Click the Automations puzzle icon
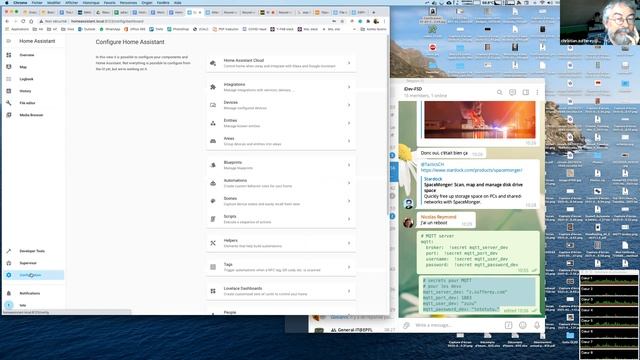 coord(213,183)
